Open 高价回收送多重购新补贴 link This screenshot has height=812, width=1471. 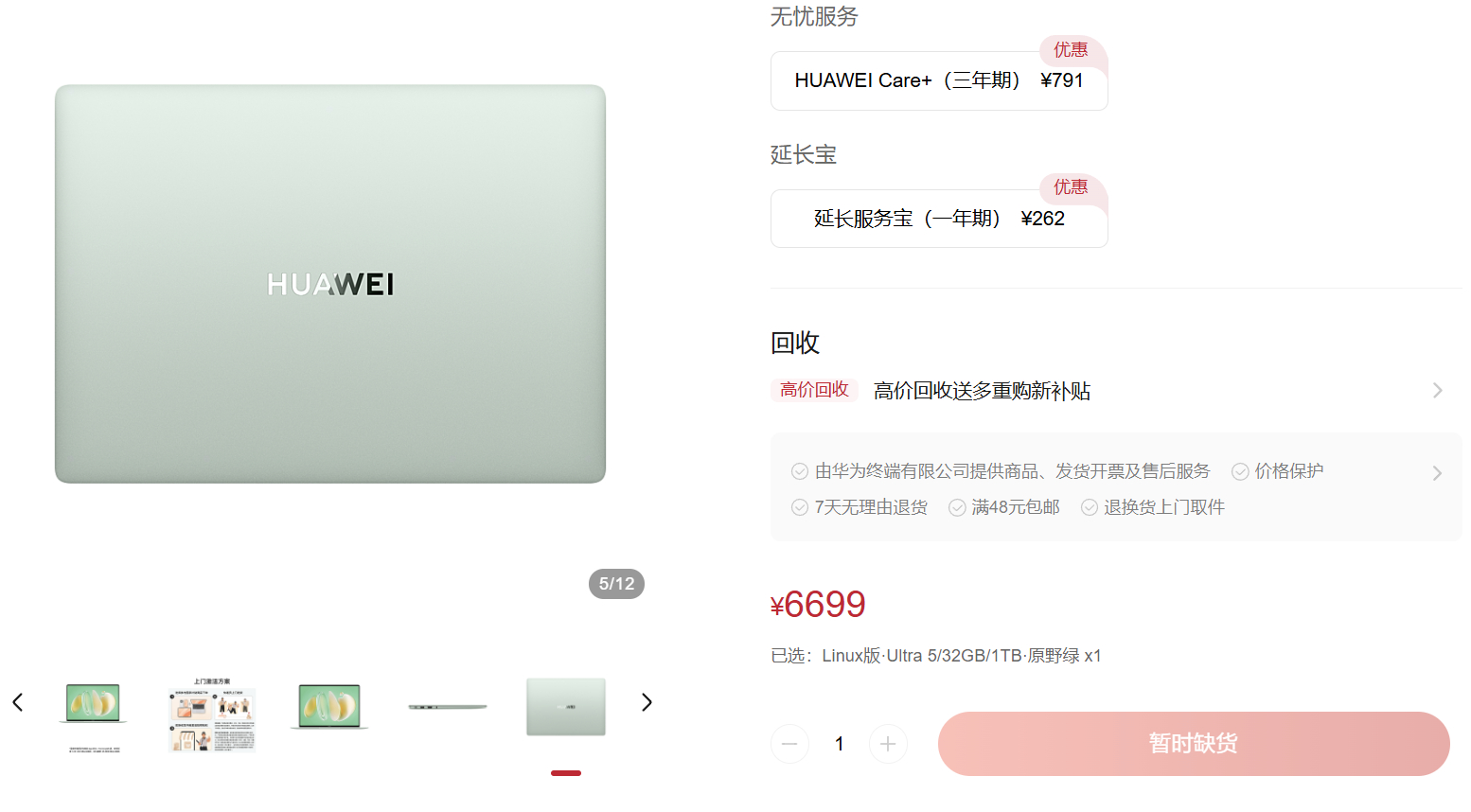(982, 391)
